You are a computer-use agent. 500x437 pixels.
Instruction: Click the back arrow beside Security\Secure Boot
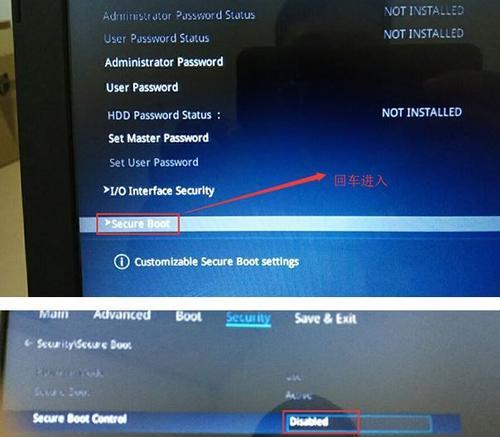pos(28,343)
